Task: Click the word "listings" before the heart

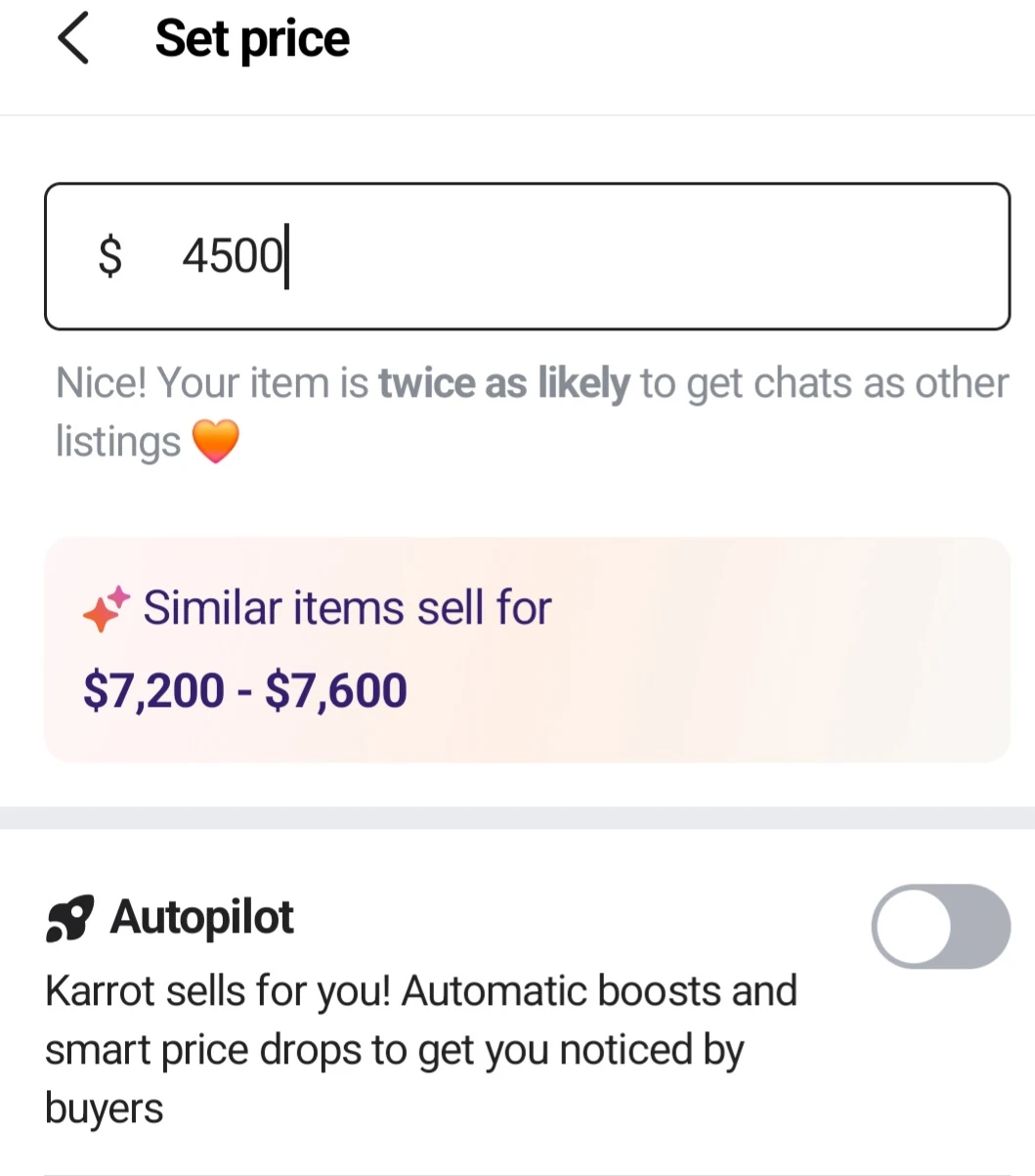Action: point(118,442)
